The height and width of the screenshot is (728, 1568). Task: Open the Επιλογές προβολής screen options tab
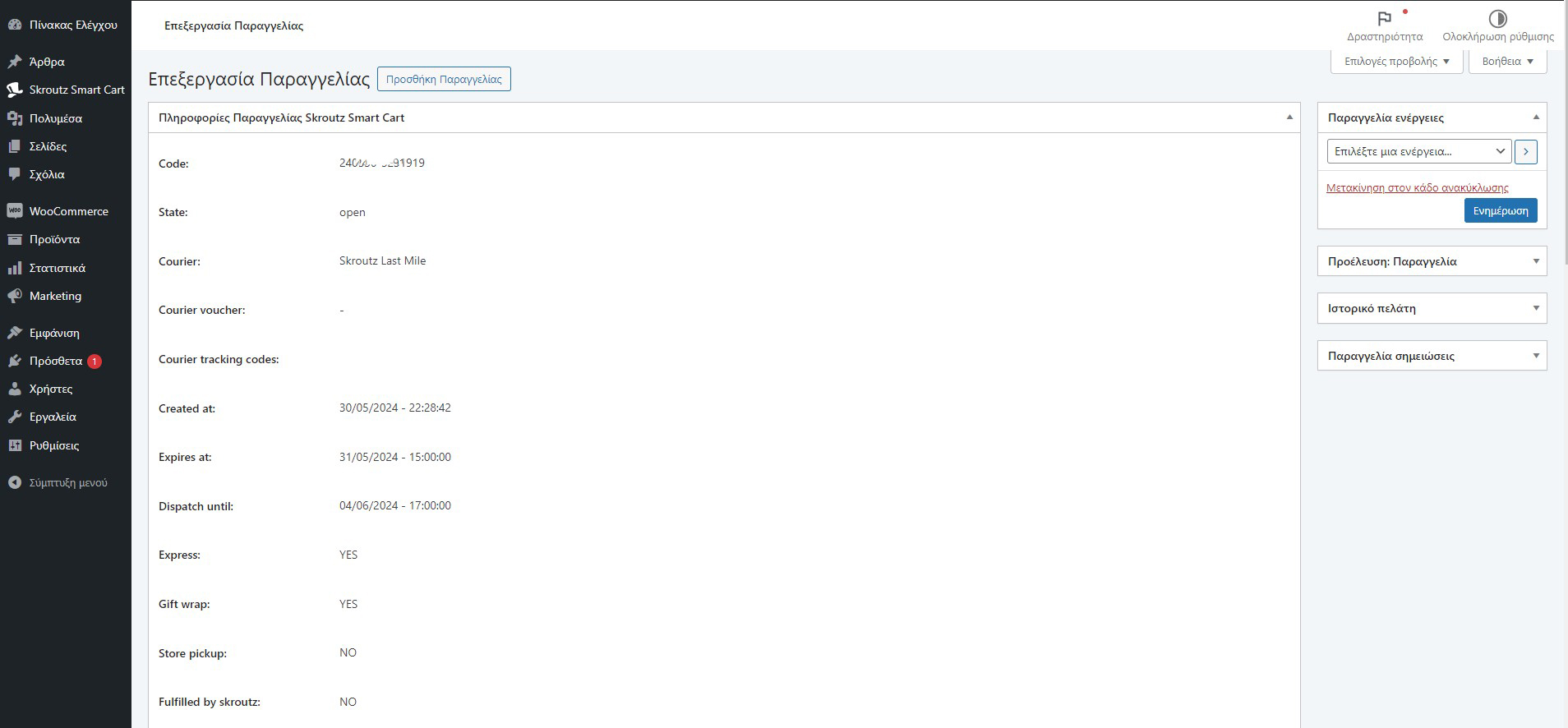tap(1396, 62)
